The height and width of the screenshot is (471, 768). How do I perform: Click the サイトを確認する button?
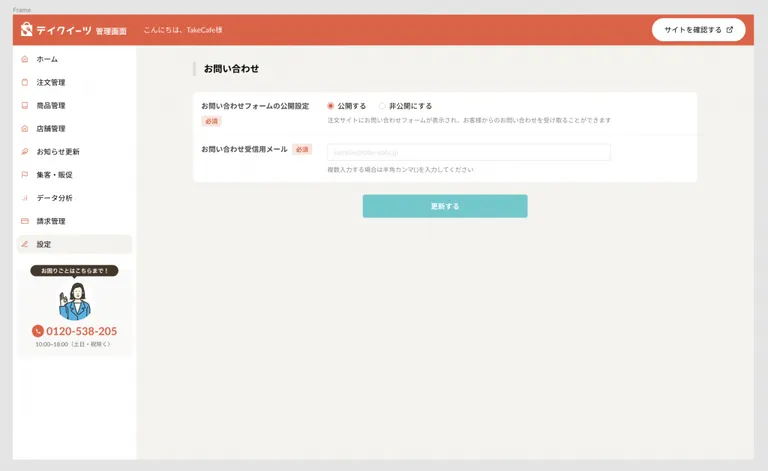pyautogui.click(x=698, y=30)
